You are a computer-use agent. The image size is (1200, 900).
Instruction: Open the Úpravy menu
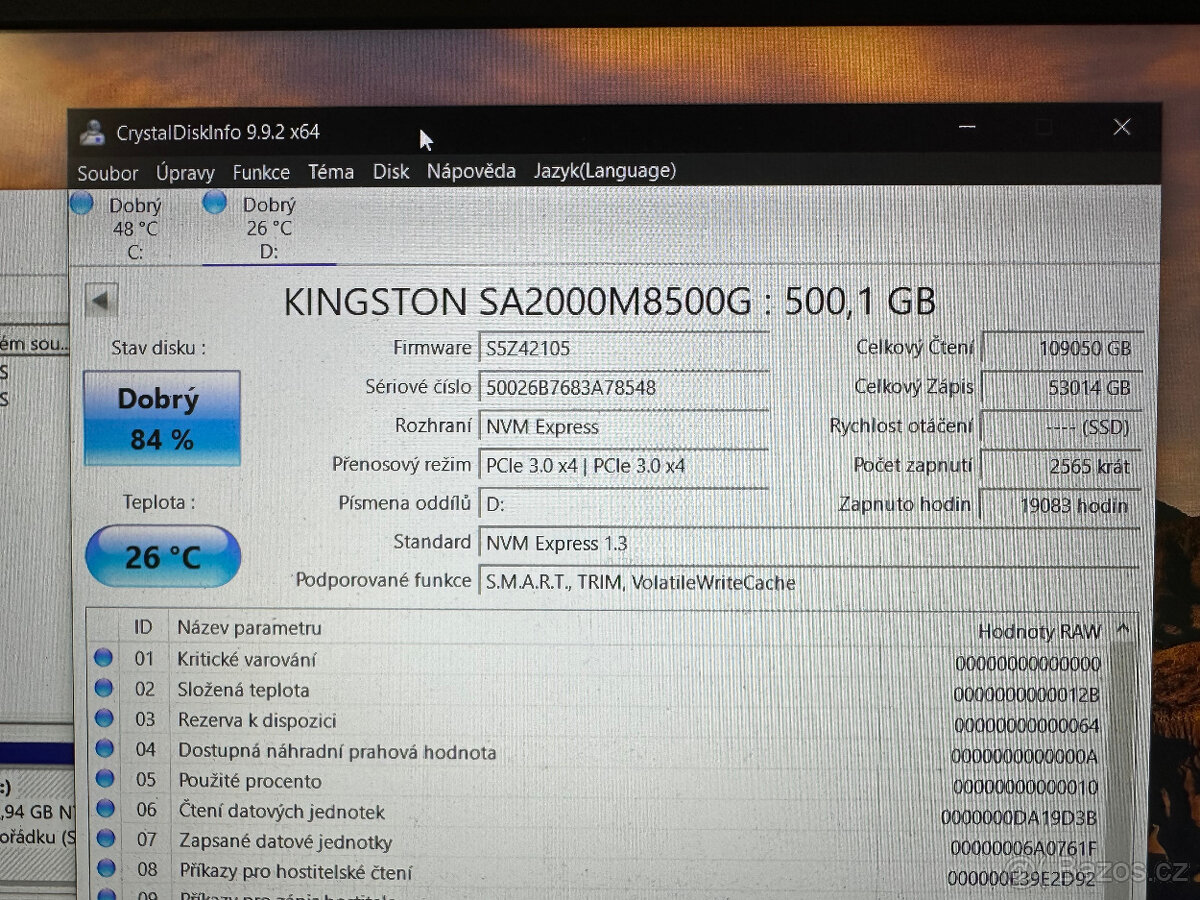click(185, 173)
